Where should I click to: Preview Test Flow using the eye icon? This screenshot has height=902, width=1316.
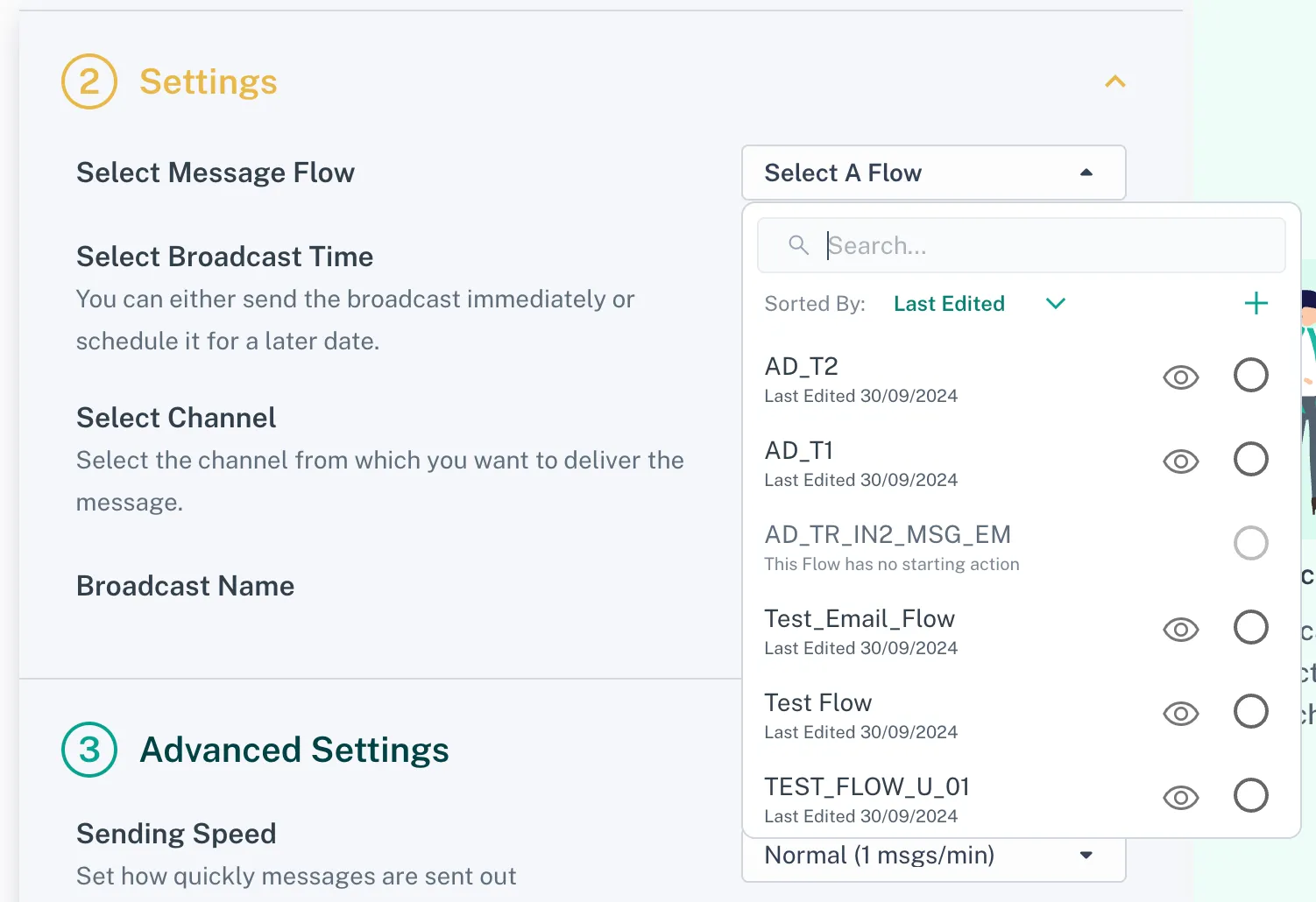tap(1180, 714)
